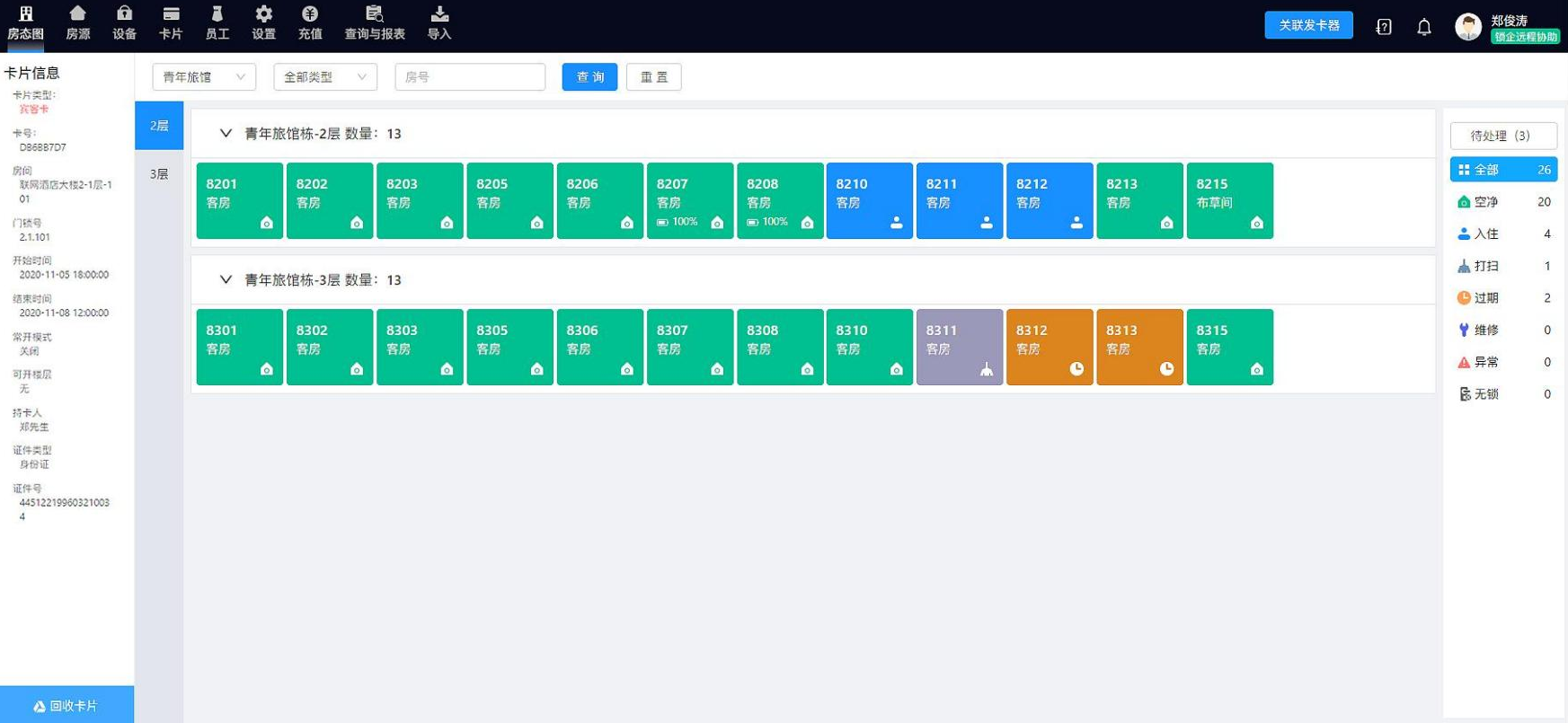The image size is (1568, 723).
Task: Select the orange room tile 8312
Action: point(1049,347)
